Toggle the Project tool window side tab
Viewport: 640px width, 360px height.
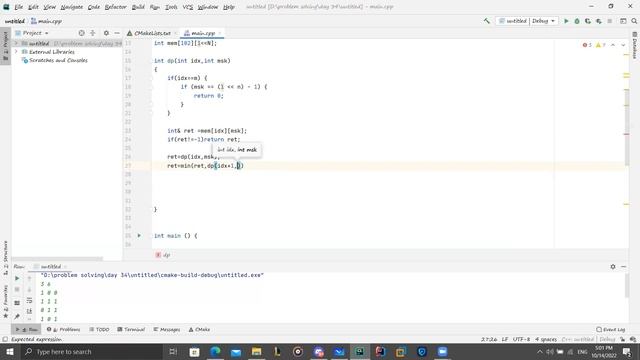[x=5, y=46]
